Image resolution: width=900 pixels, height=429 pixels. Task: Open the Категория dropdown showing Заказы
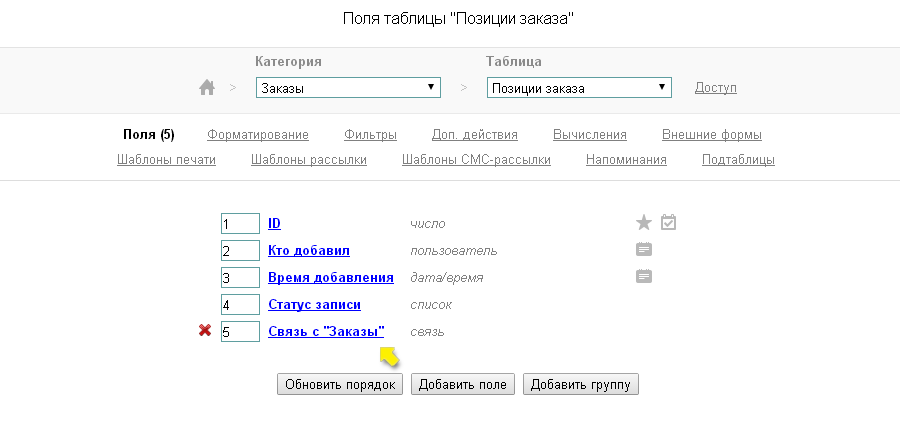[x=348, y=88]
